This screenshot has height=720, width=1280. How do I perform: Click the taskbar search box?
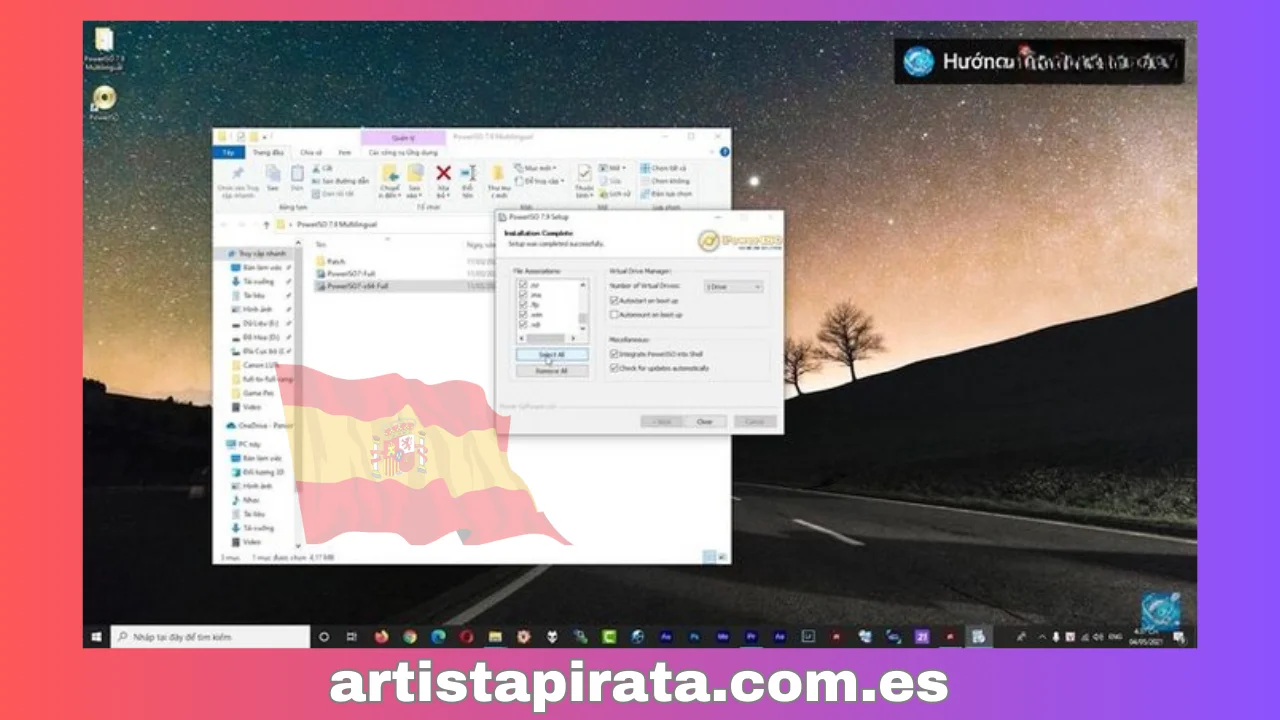(211, 636)
